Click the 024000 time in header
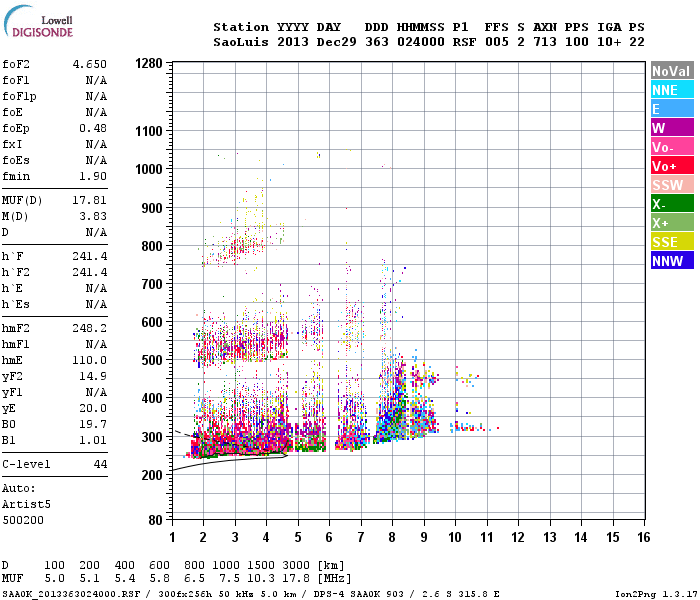Screen dimensions: 700x600 (421, 42)
